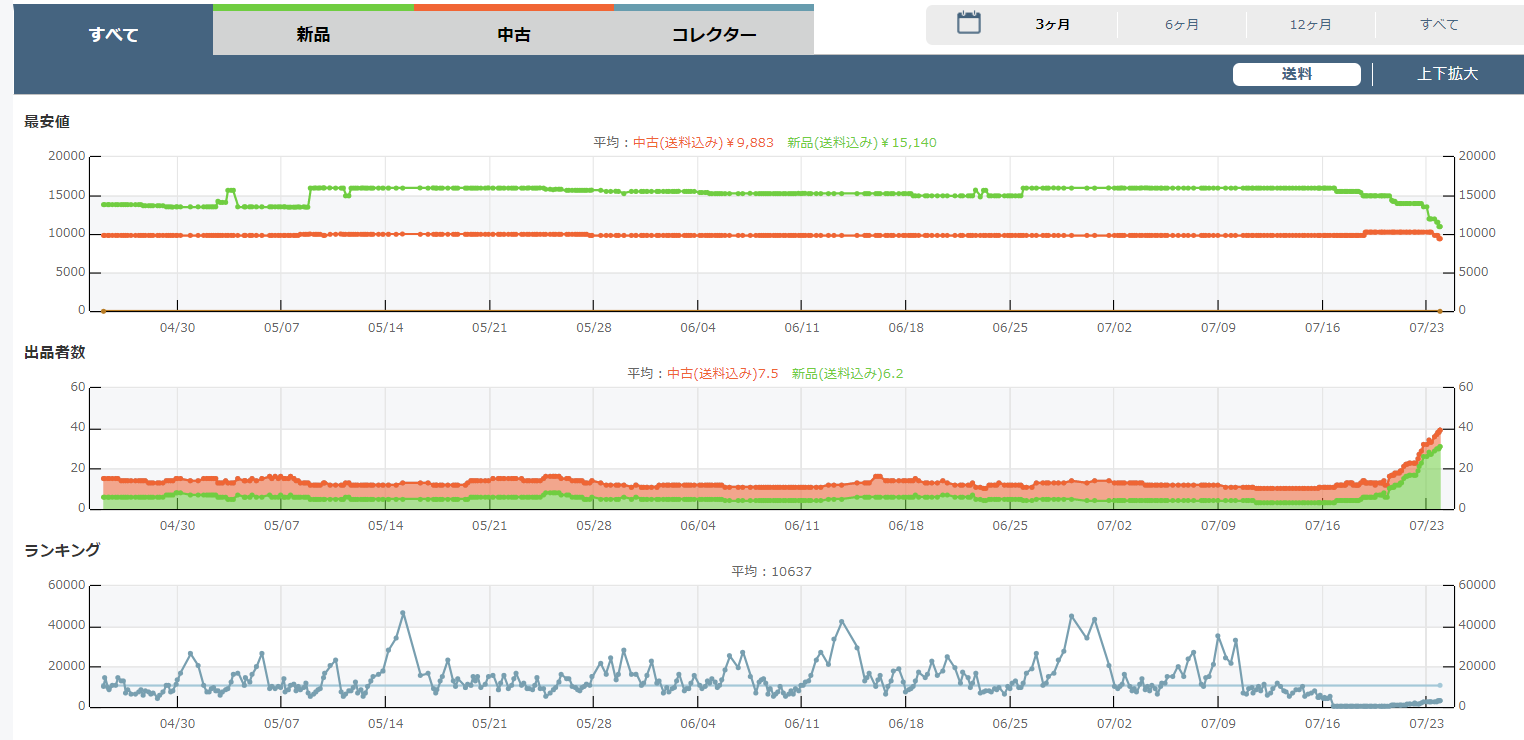Click the 平均：10637 ranking average label
The height and width of the screenshot is (740, 1524).
pos(771,571)
